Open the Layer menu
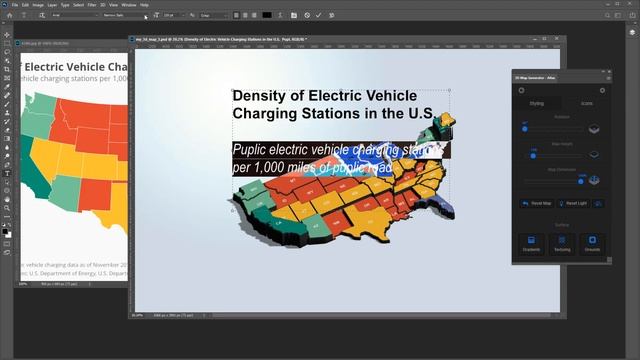Screen dimensions: 640x360 point(52,5)
